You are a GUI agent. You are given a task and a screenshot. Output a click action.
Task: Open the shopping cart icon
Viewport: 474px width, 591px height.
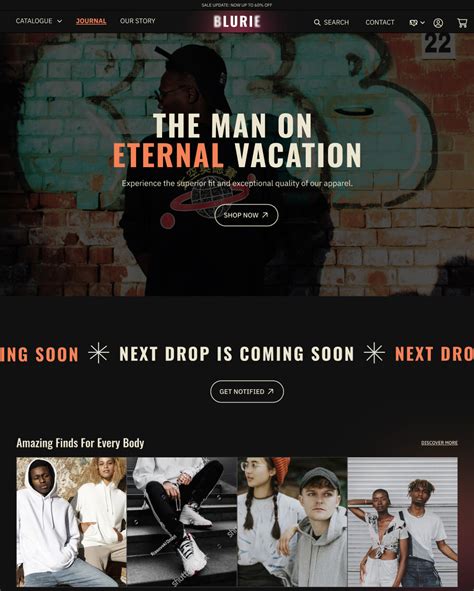(462, 23)
